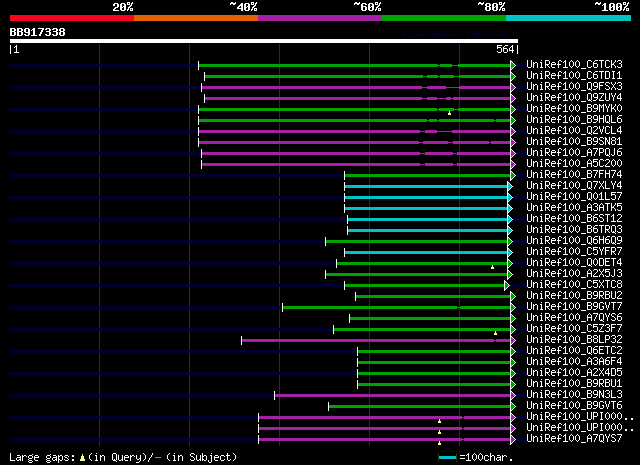The height and width of the screenshot is (465, 640).
Task: Select the UniRef100_C5YFR7 label
Action: 574,252
